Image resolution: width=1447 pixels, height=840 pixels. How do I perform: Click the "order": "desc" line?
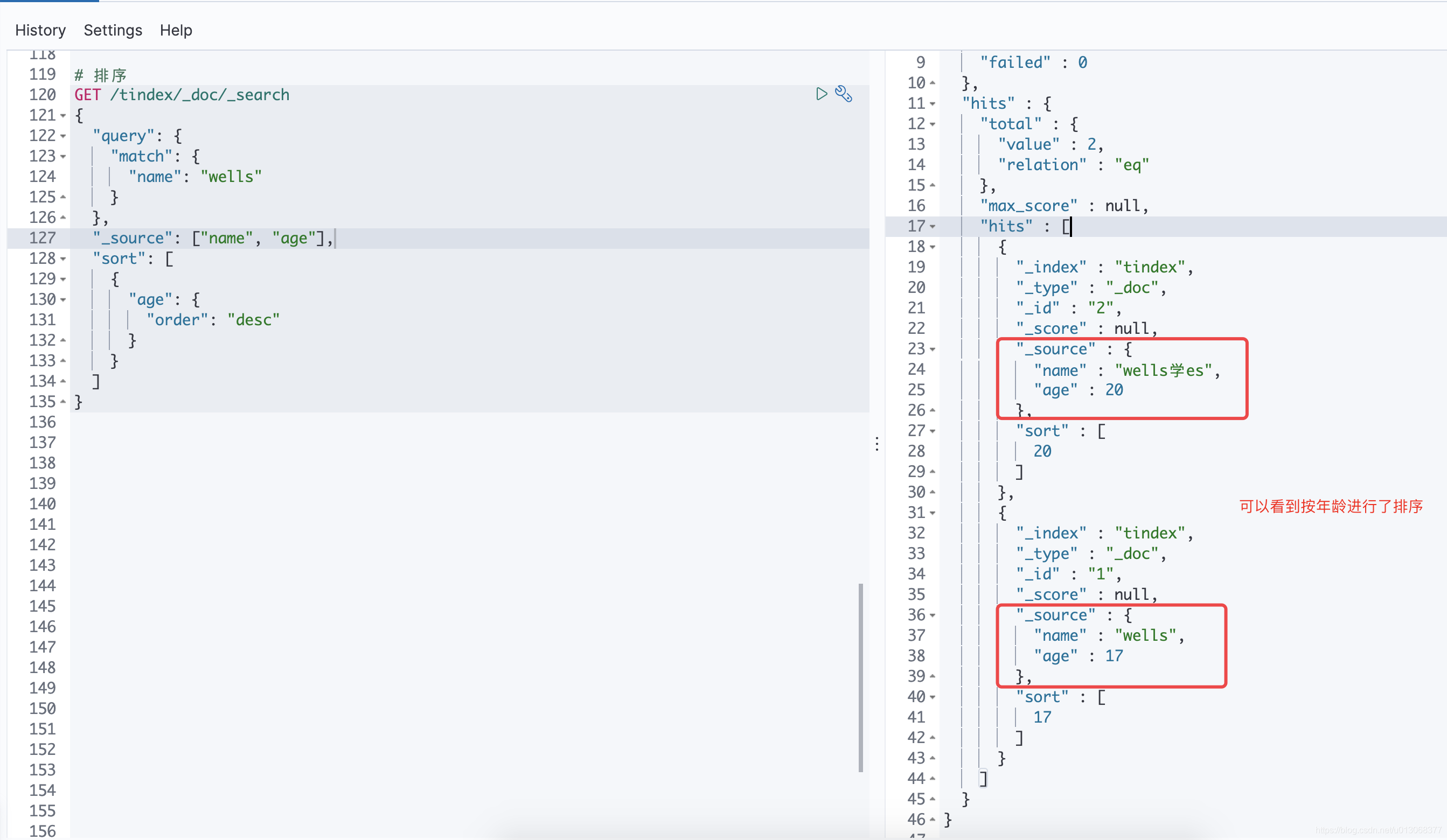(x=213, y=320)
